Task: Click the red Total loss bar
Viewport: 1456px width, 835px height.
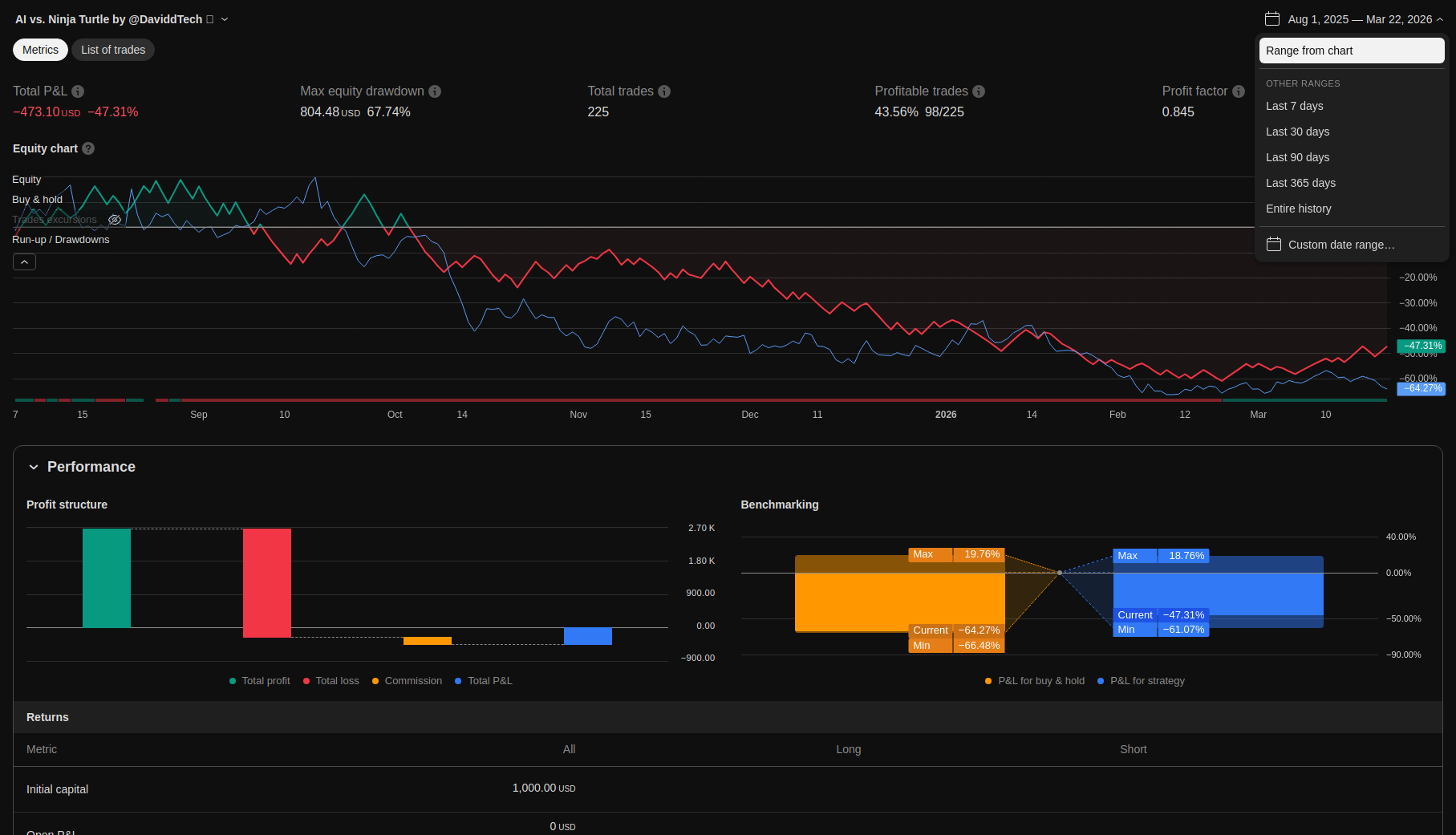Action: [267, 582]
